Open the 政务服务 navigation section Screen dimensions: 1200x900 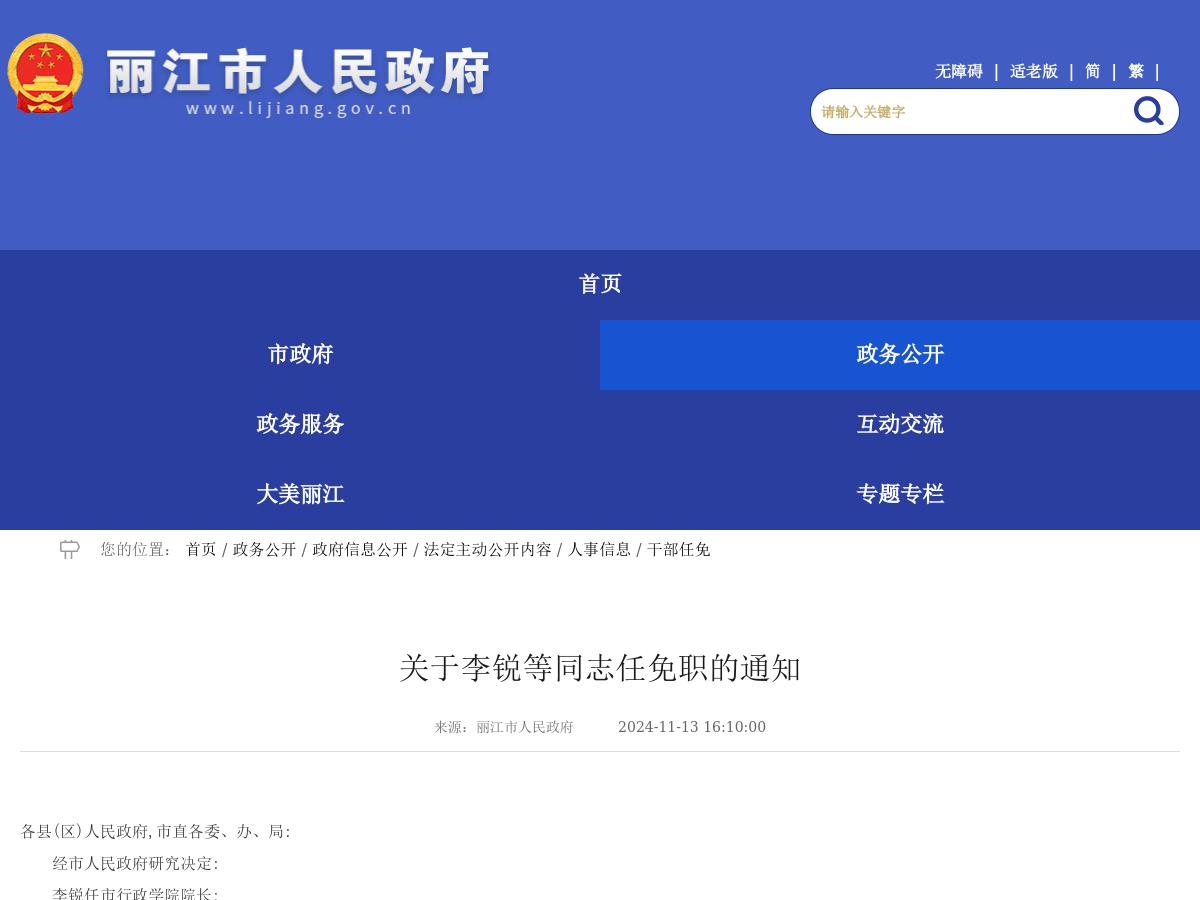[x=299, y=424]
